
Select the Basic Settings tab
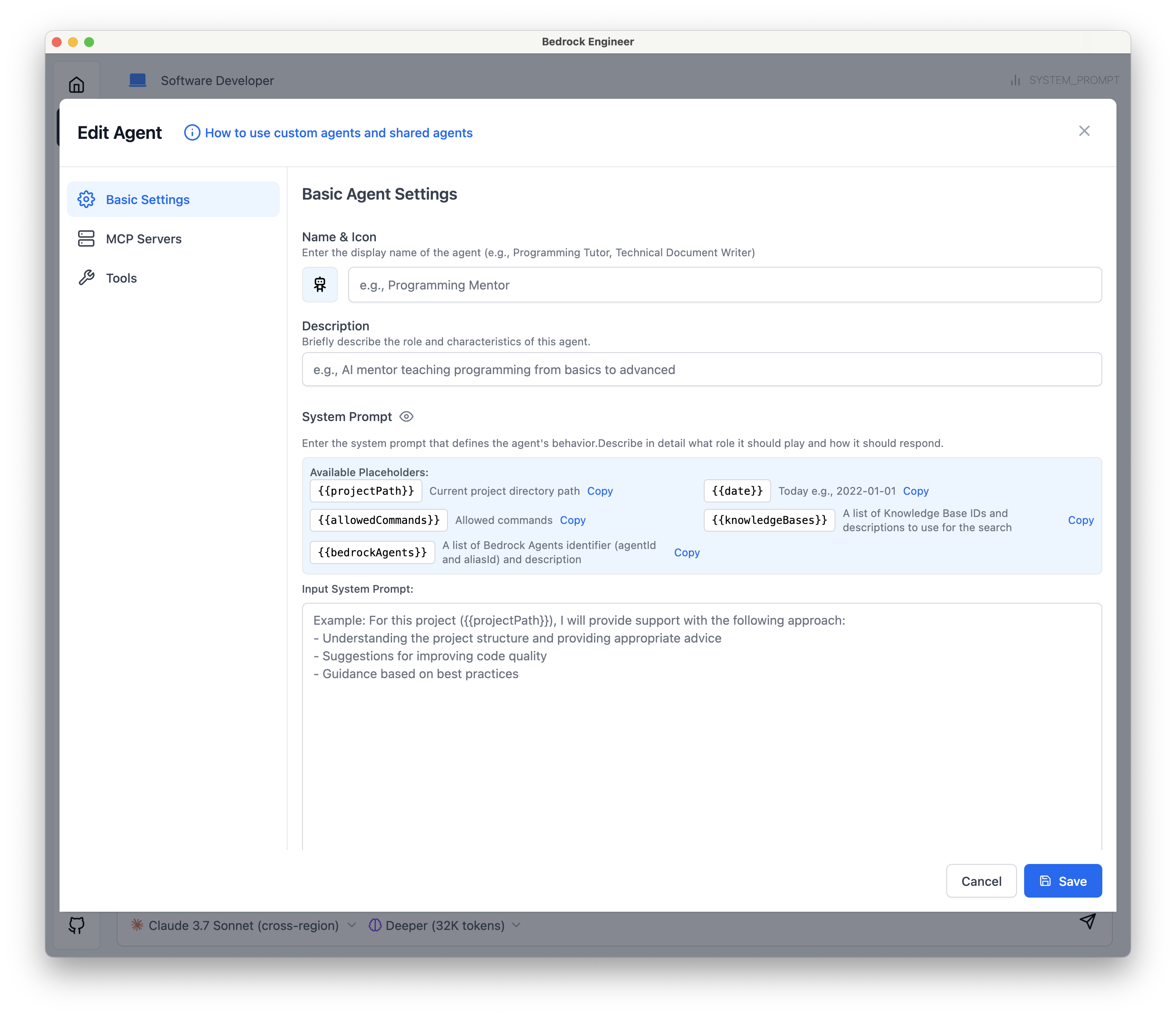tap(147, 200)
